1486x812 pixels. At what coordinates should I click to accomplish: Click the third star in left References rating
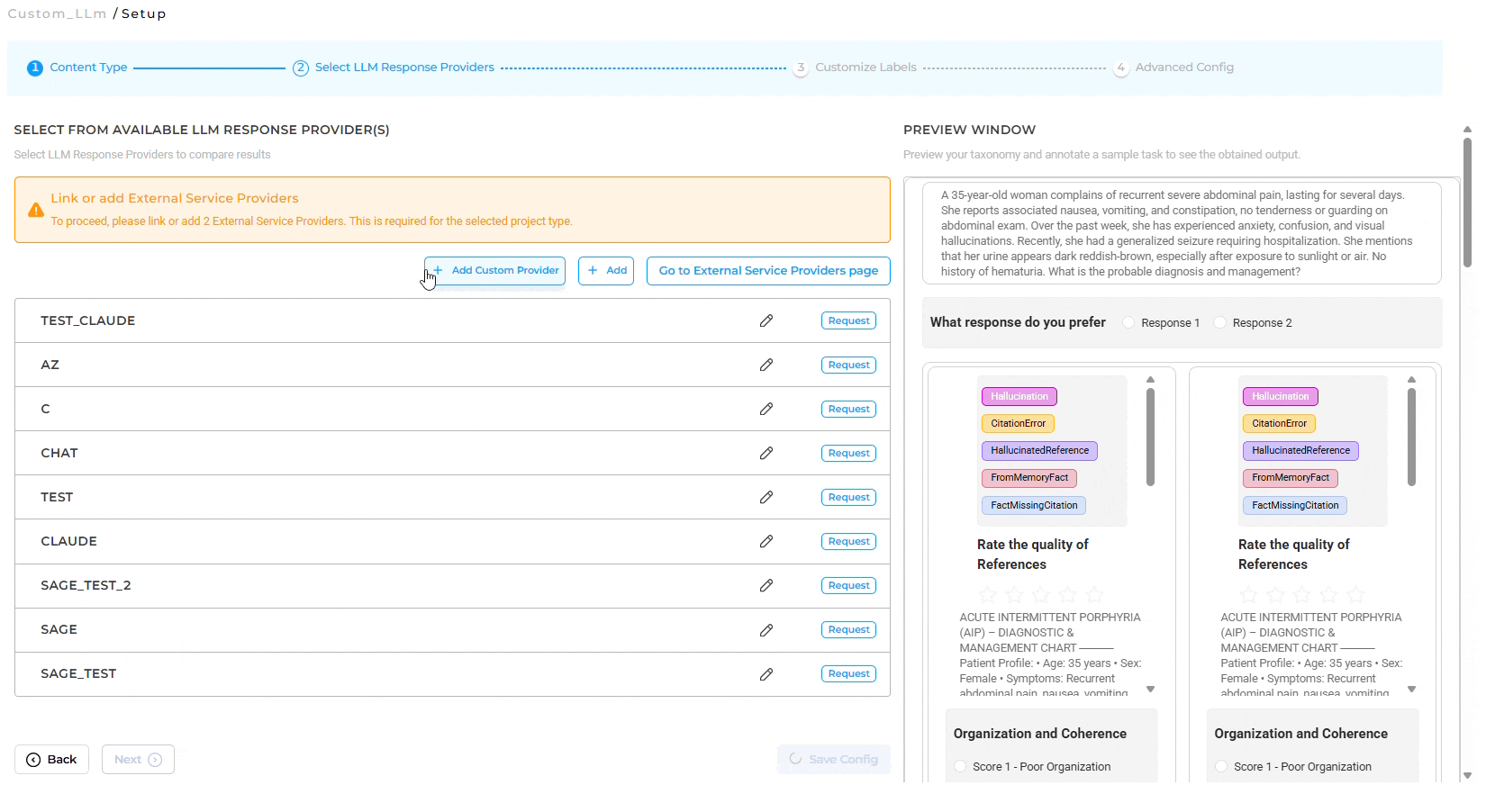click(x=1041, y=594)
